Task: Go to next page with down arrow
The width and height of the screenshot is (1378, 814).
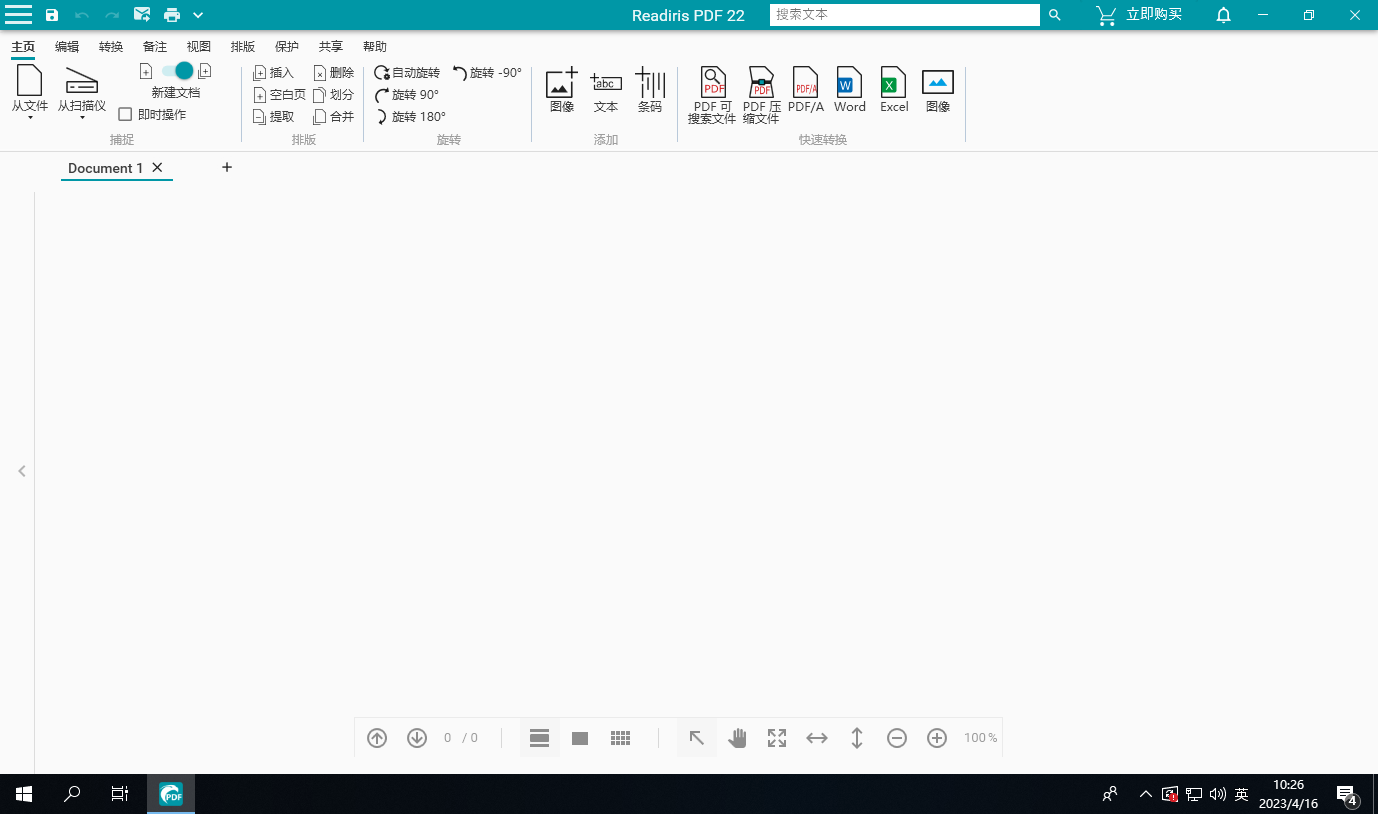Action: 417,738
